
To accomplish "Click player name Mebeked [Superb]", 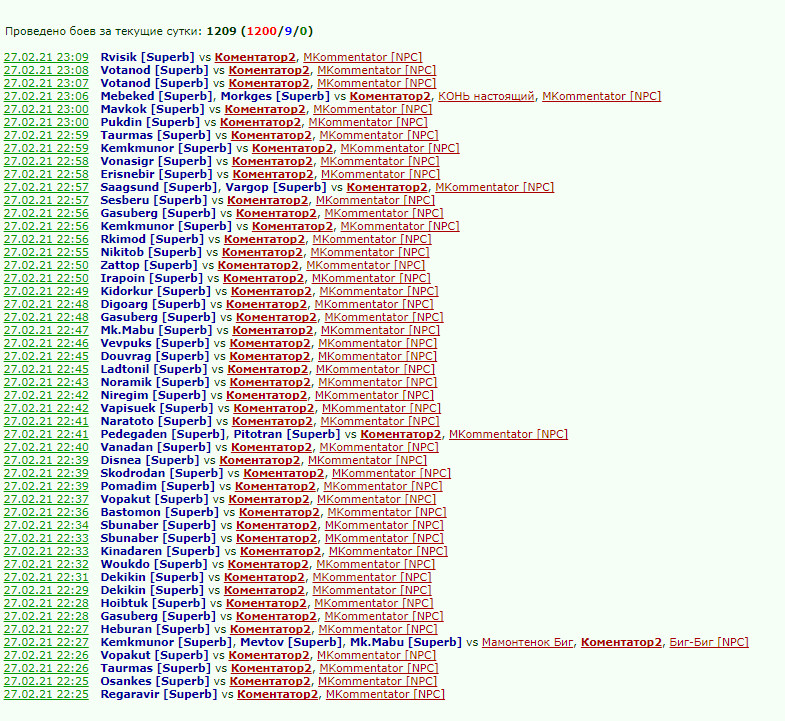I will coord(157,96).
